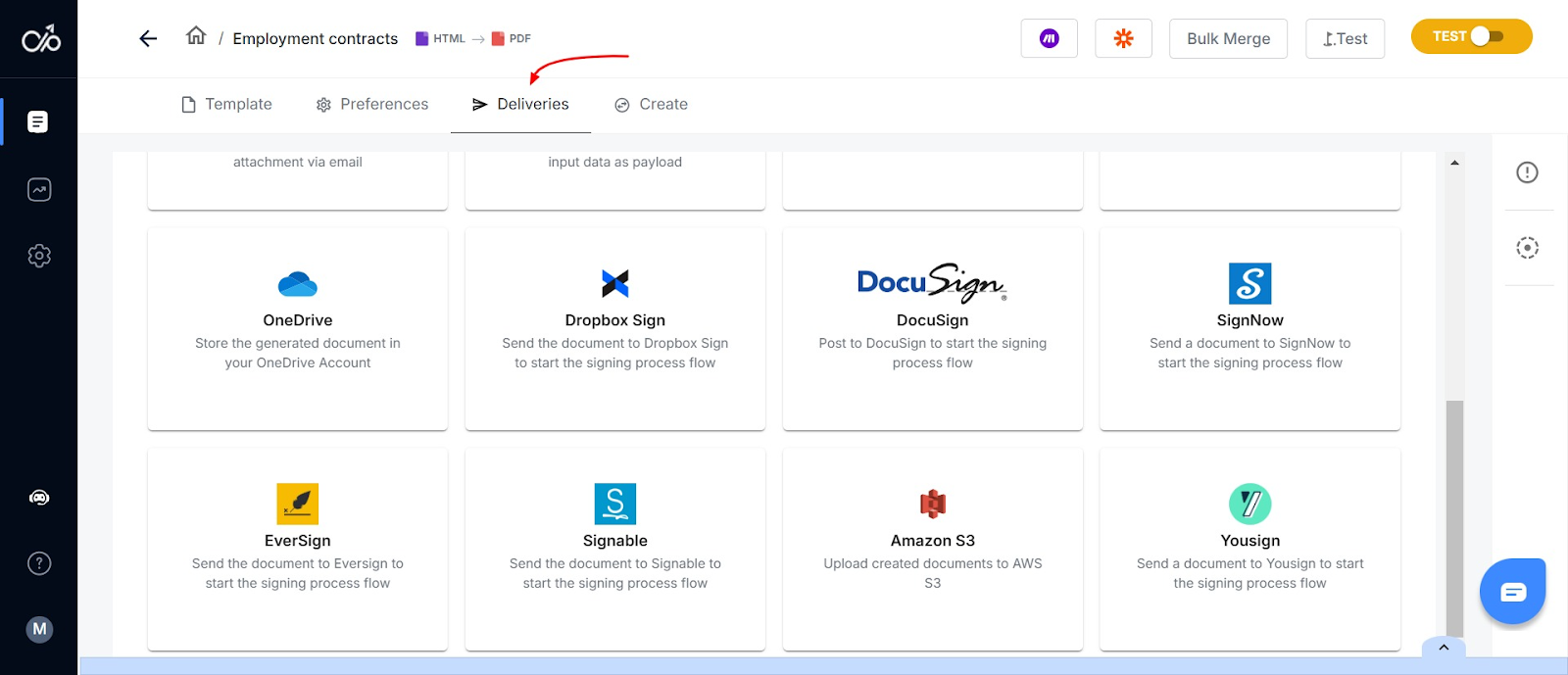Image resolution: width=1568 pixels, height=675 pixels.
Task: Click 'Post to DocuSign' description text
Action: tap(933, 353)
